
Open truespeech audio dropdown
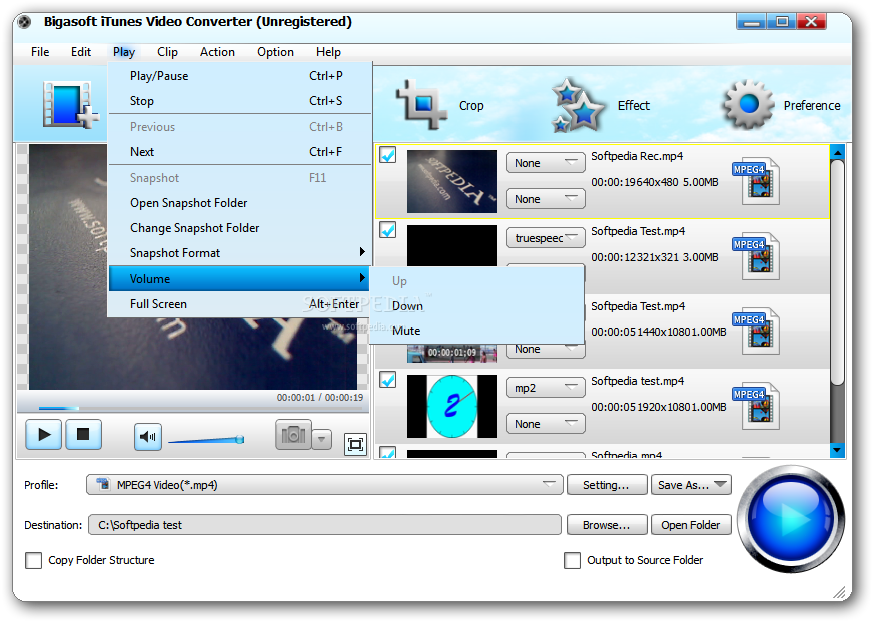click(x=546, y=238)
